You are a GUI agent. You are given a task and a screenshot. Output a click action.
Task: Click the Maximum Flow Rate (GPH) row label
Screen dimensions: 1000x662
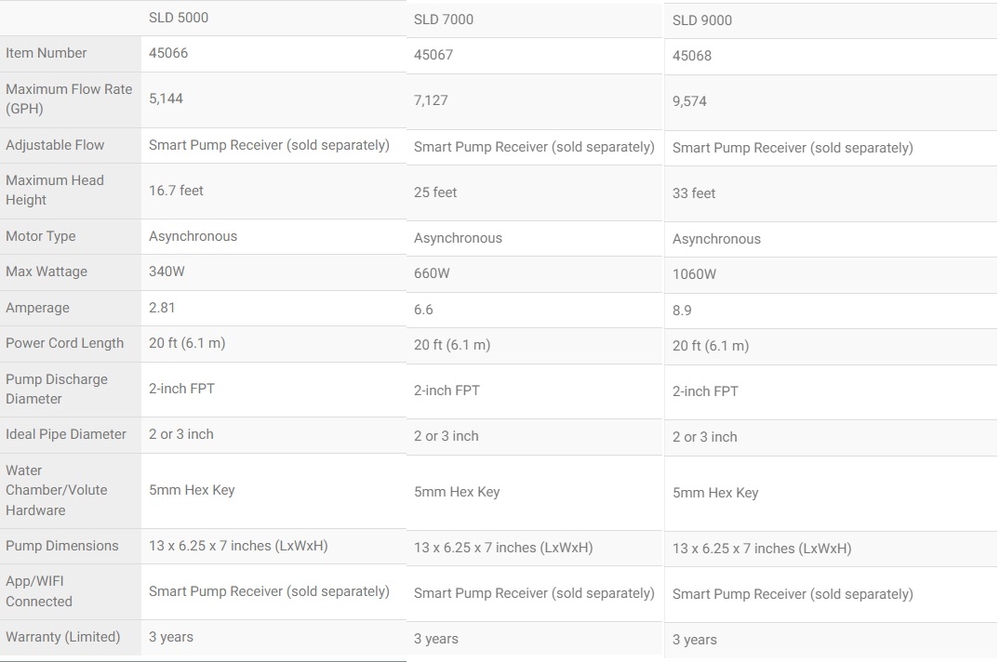(x=69, y=99)
